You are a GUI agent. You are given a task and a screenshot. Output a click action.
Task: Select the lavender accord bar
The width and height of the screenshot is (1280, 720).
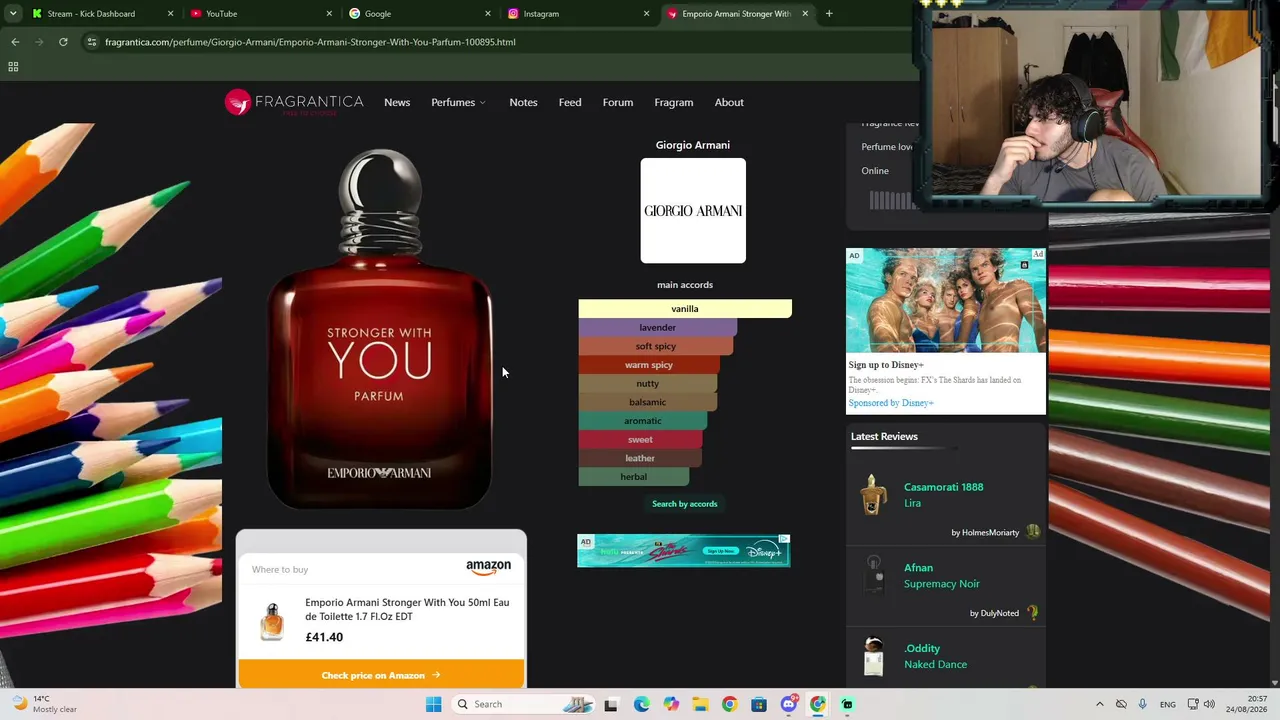click(658, 328)
